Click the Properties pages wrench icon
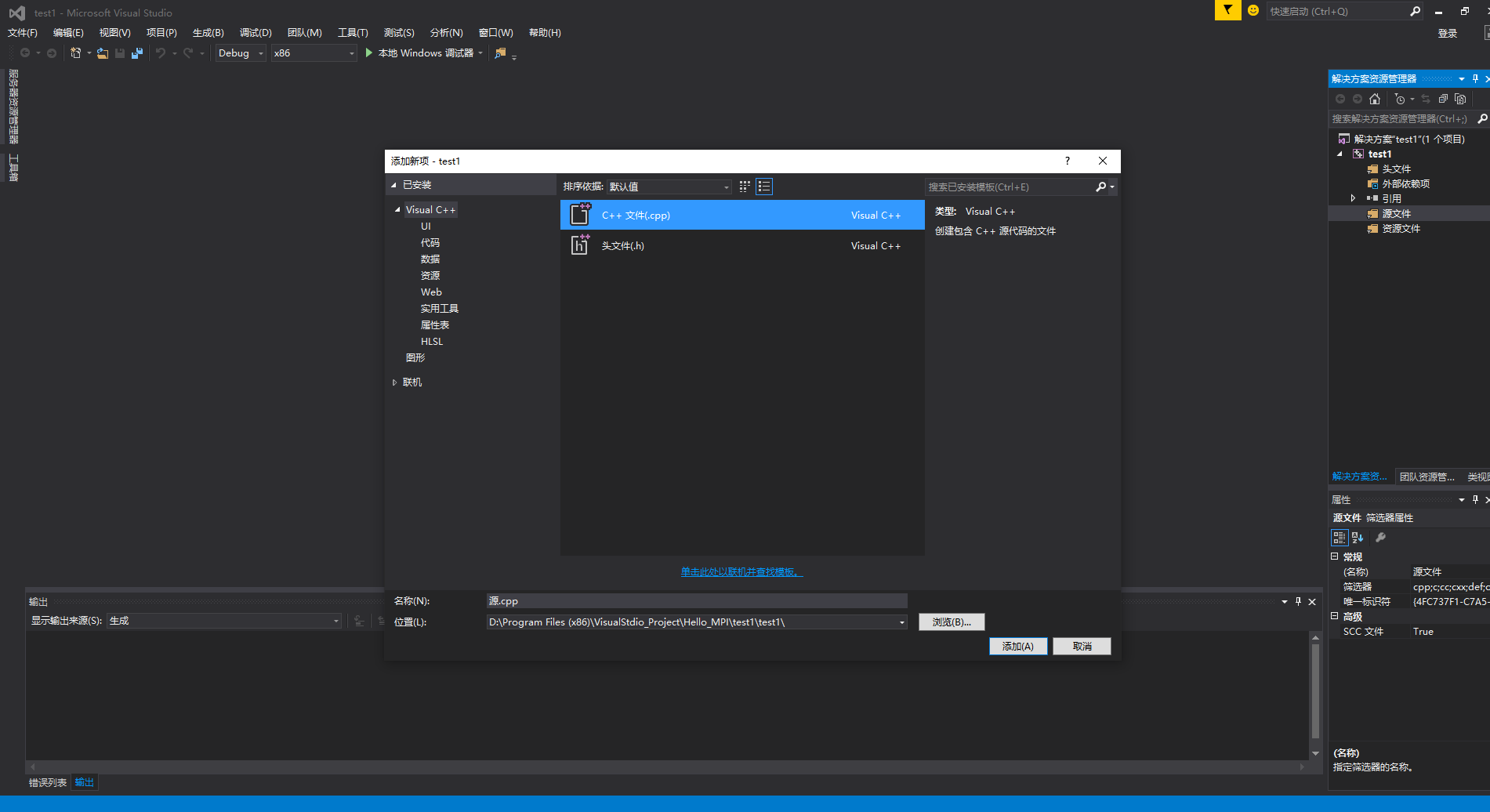The height and width of the screenshot is (812, 1490). [x=1380, y=537]
